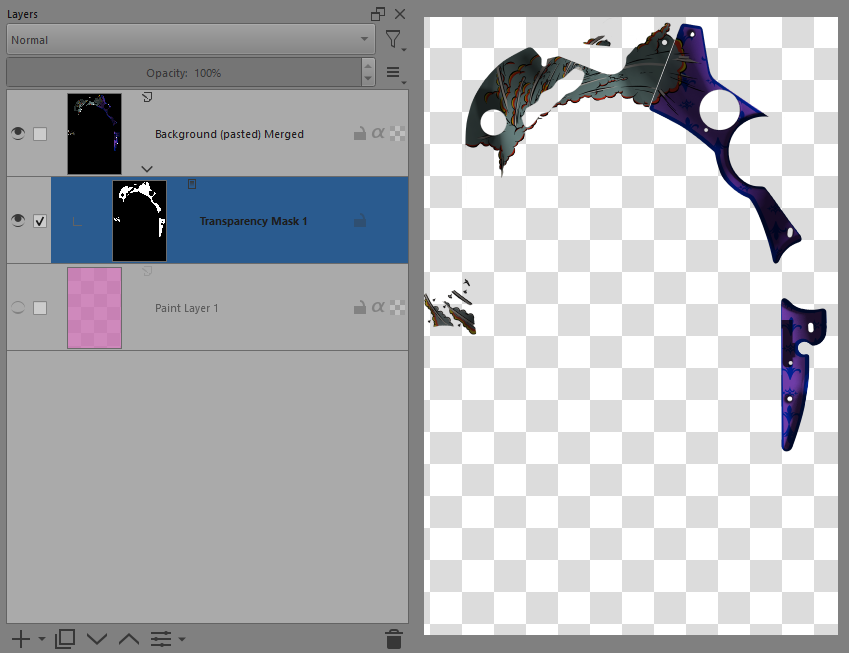Click the Transparency Mask 1 name

253,221
